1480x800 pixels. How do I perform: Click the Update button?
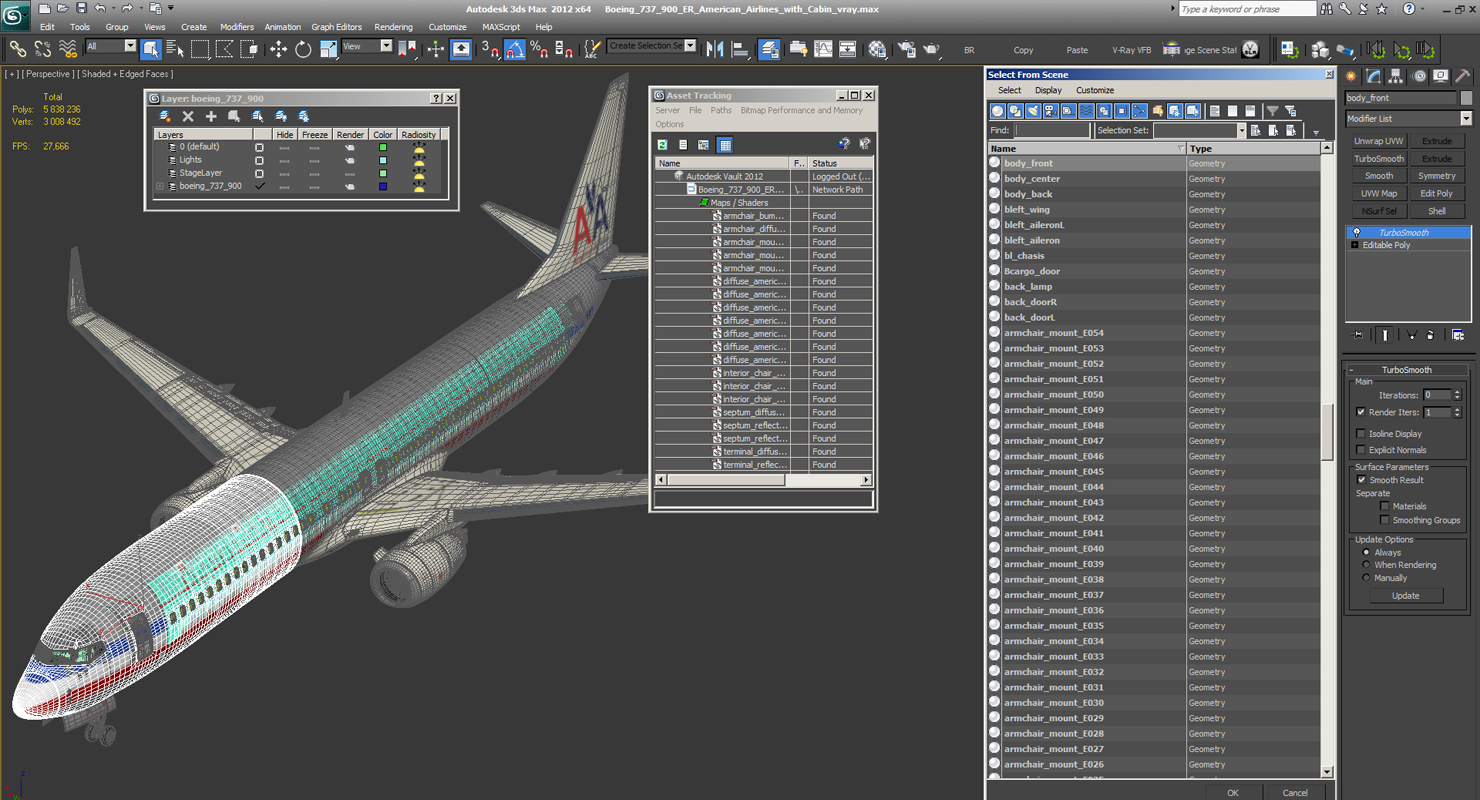(x=1405, y=595)
